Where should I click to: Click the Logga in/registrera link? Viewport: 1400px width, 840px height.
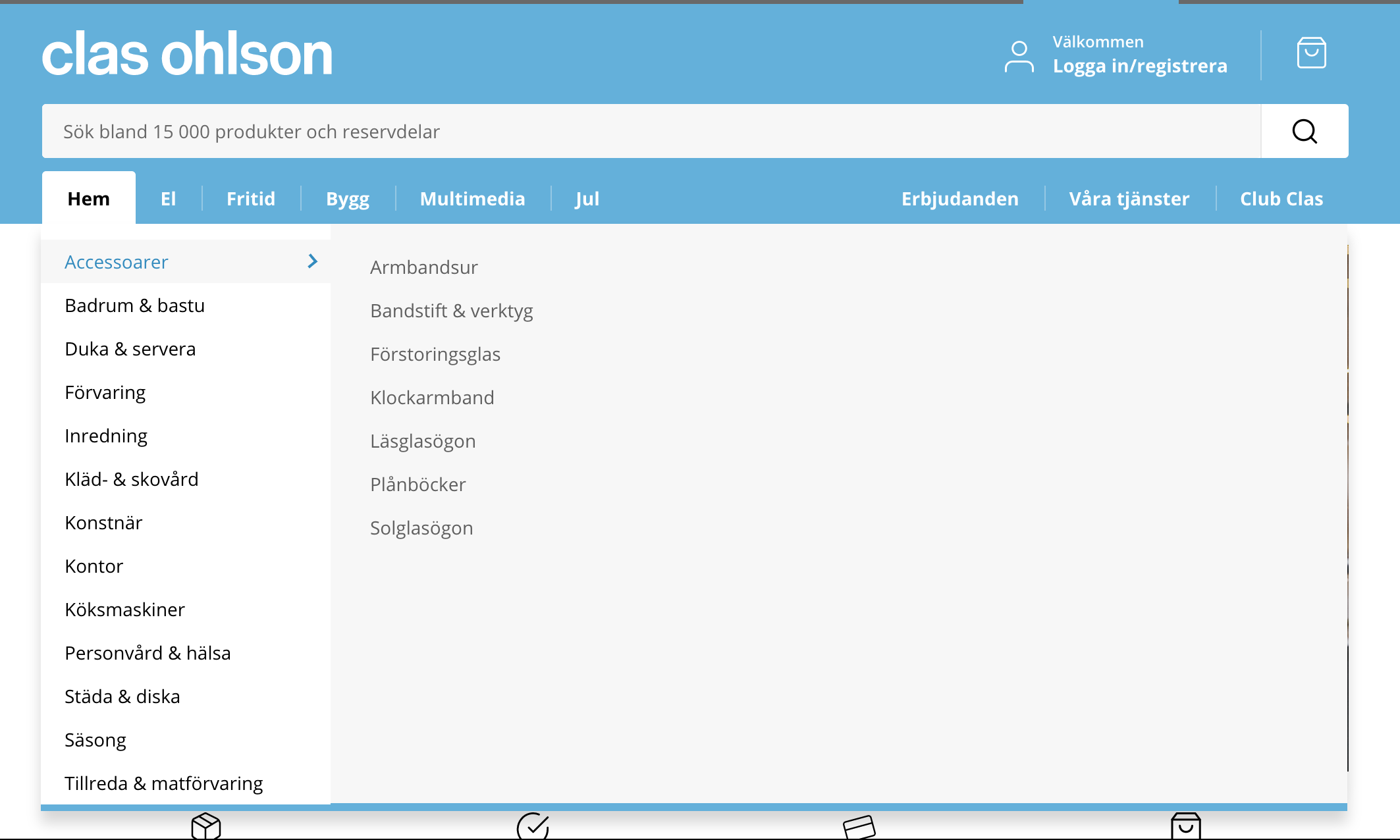tap(1140, 66)
